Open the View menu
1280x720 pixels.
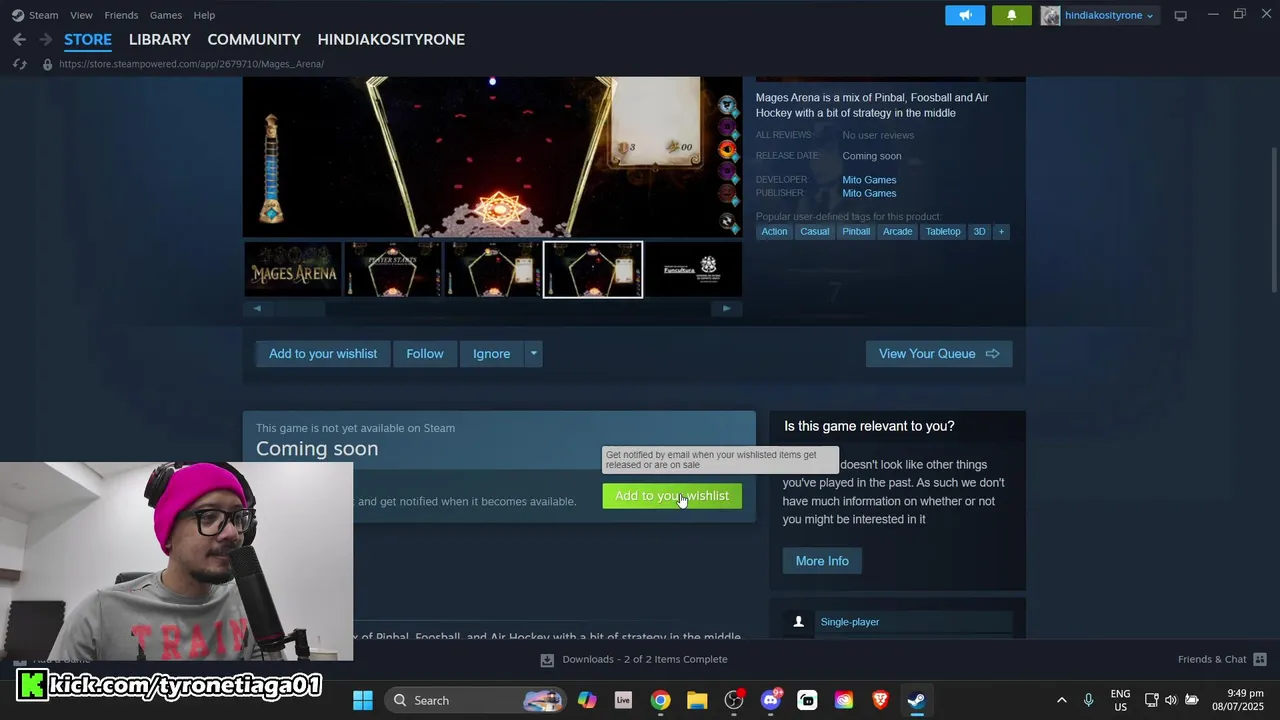(x=81, y=15)
